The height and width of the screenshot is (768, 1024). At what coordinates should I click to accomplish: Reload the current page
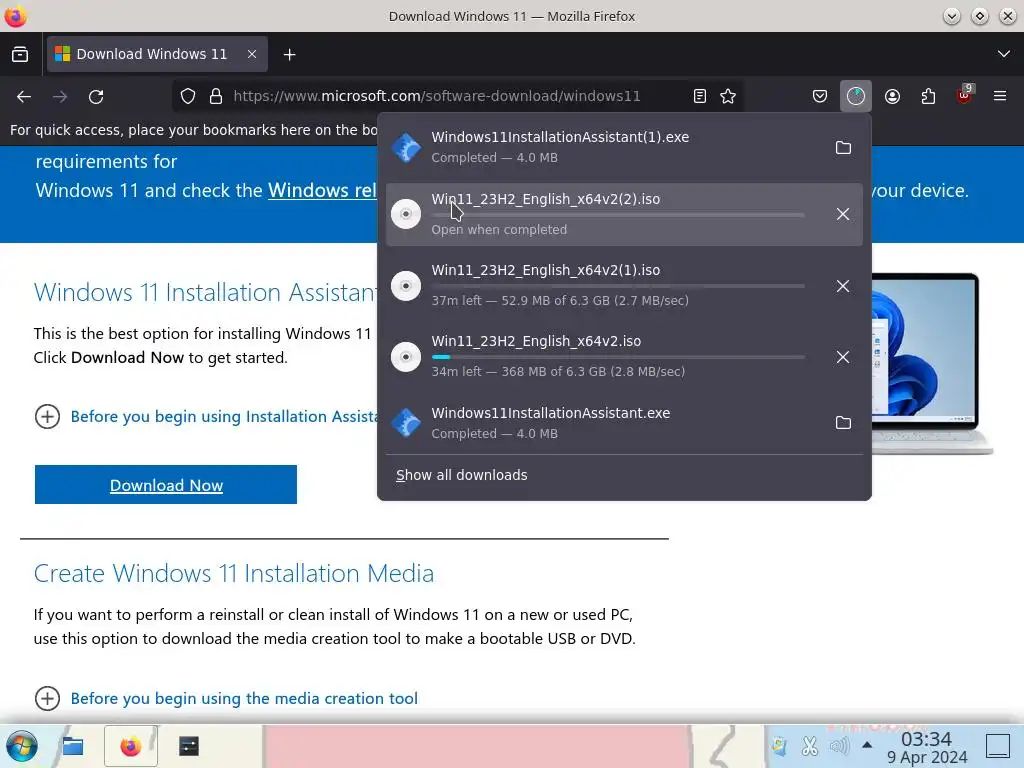click(x=96, y=97)
